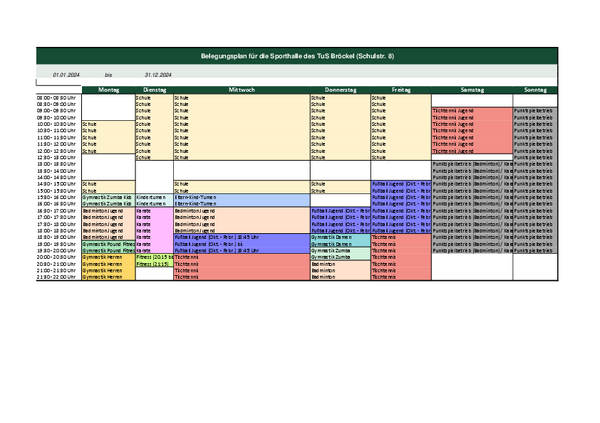Select the '21:30 - 22:00 Uhr' time label

(56, 277)
